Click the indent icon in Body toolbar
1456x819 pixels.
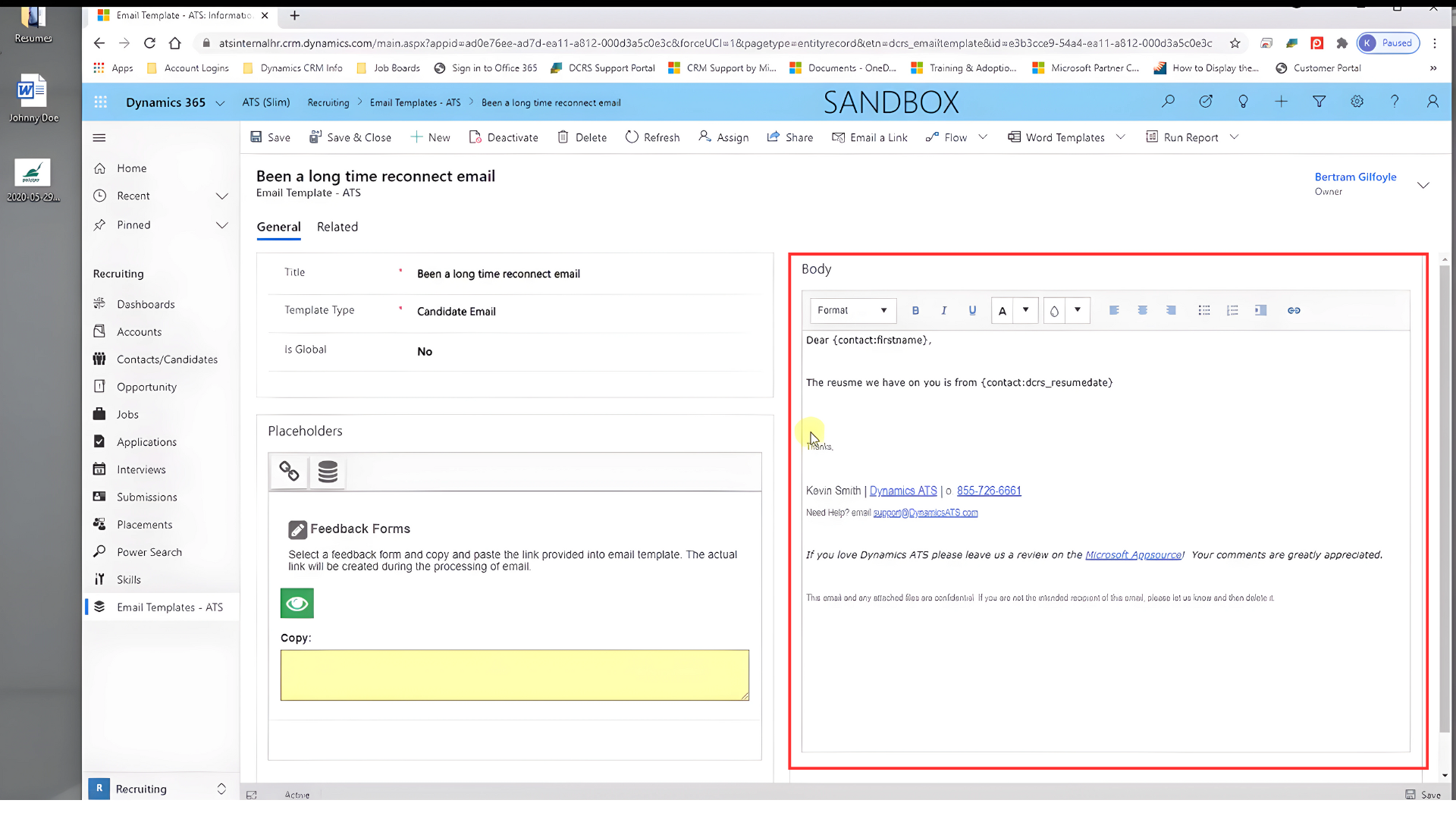(x=1260, y=310)
